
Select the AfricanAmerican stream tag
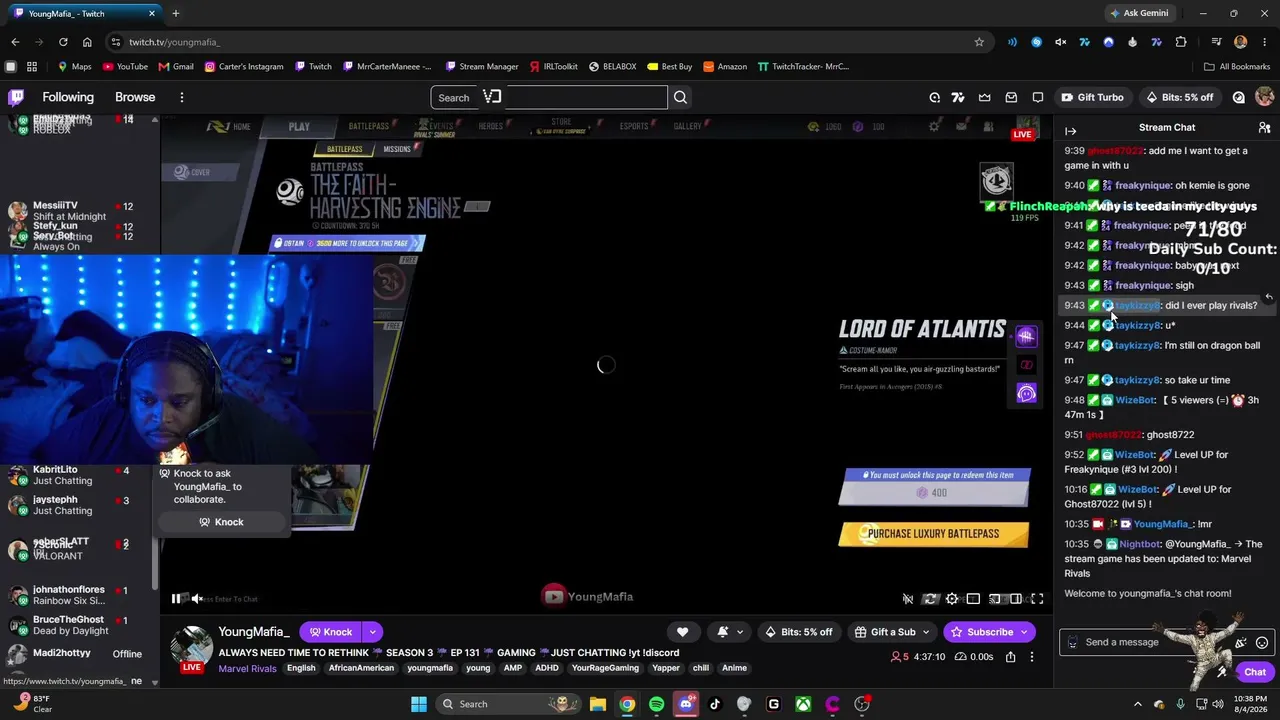tap(361, 668)
